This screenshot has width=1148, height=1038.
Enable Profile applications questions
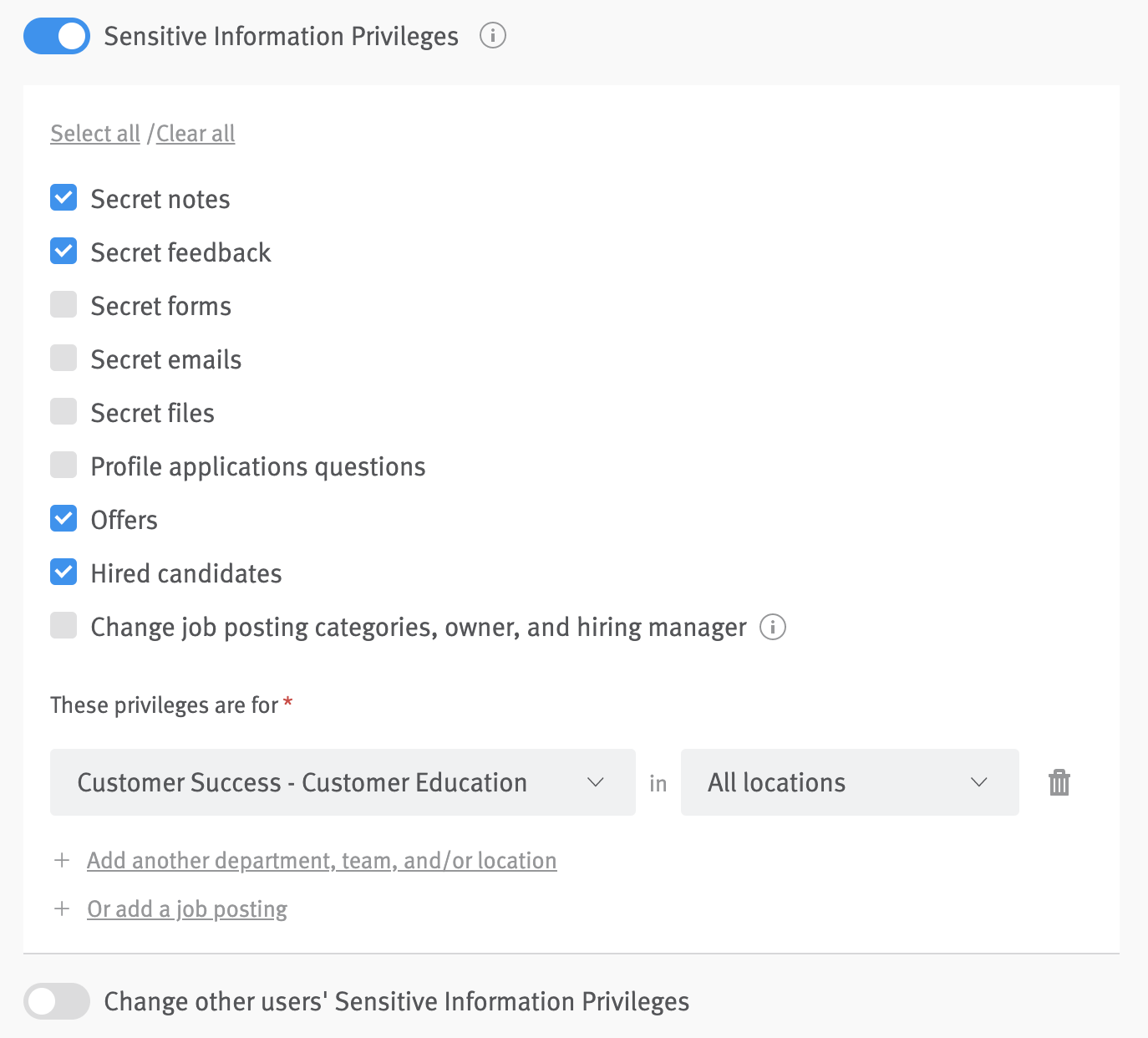63,465
